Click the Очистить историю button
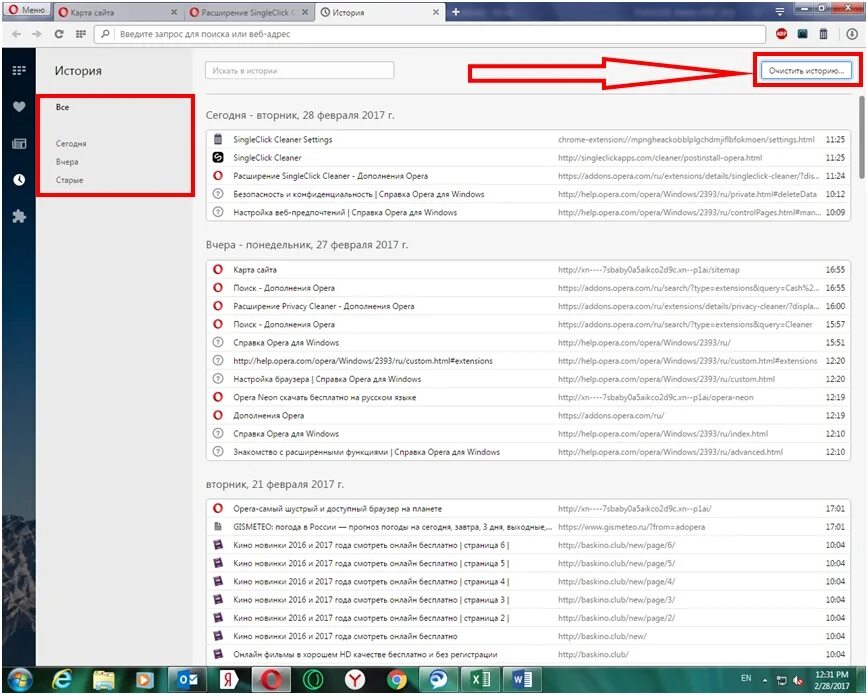This screenshot has height=695, width=868. [807, 70]
